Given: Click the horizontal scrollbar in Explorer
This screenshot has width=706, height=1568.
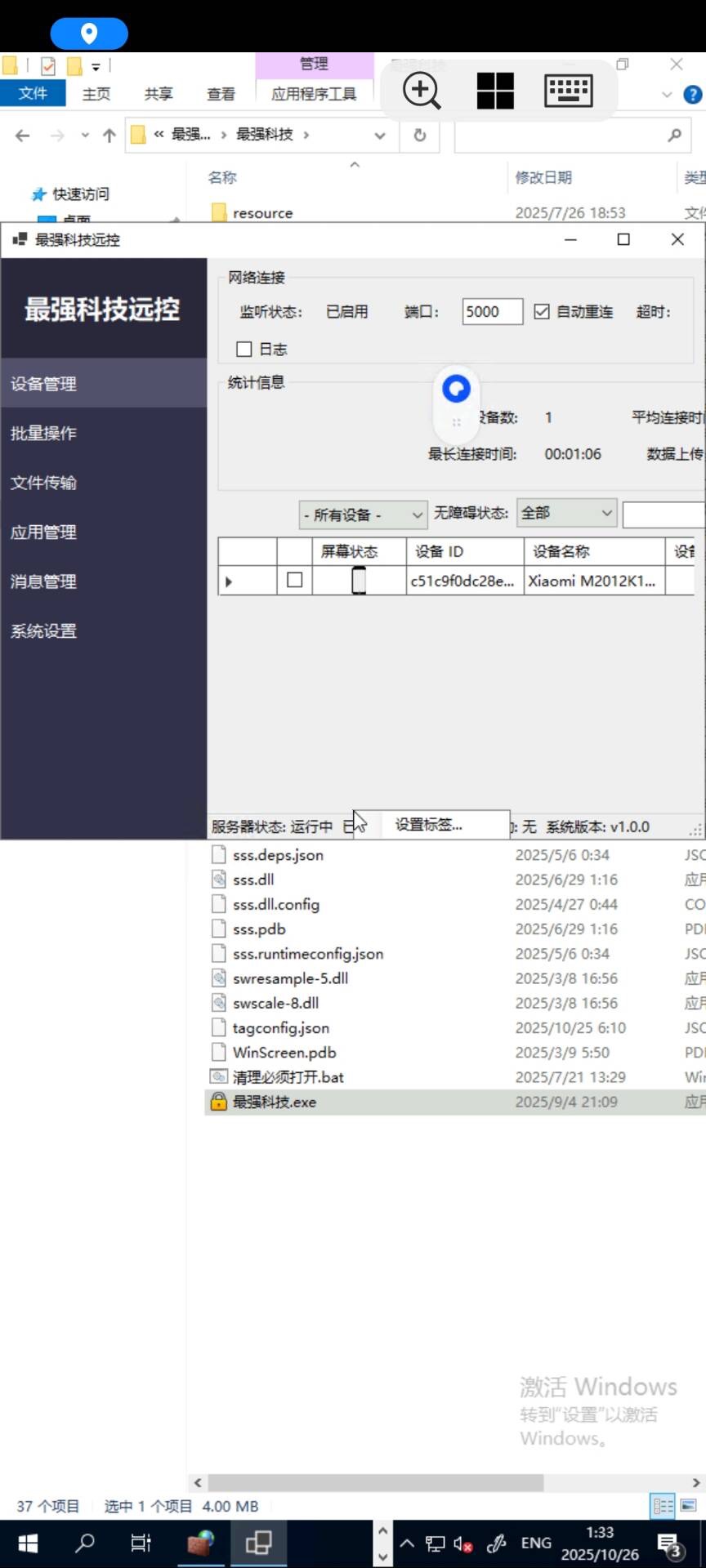Looking at the screenshot, I should tap(375, 1482).
